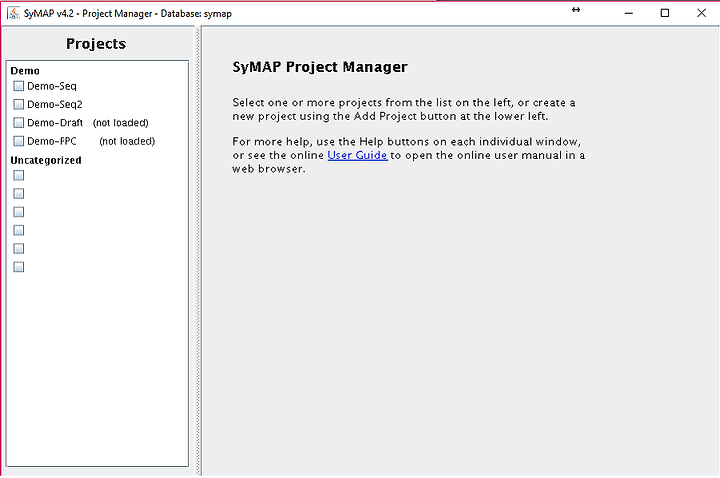
Task: Click the Demo category heading
Action: pos(25,71)
